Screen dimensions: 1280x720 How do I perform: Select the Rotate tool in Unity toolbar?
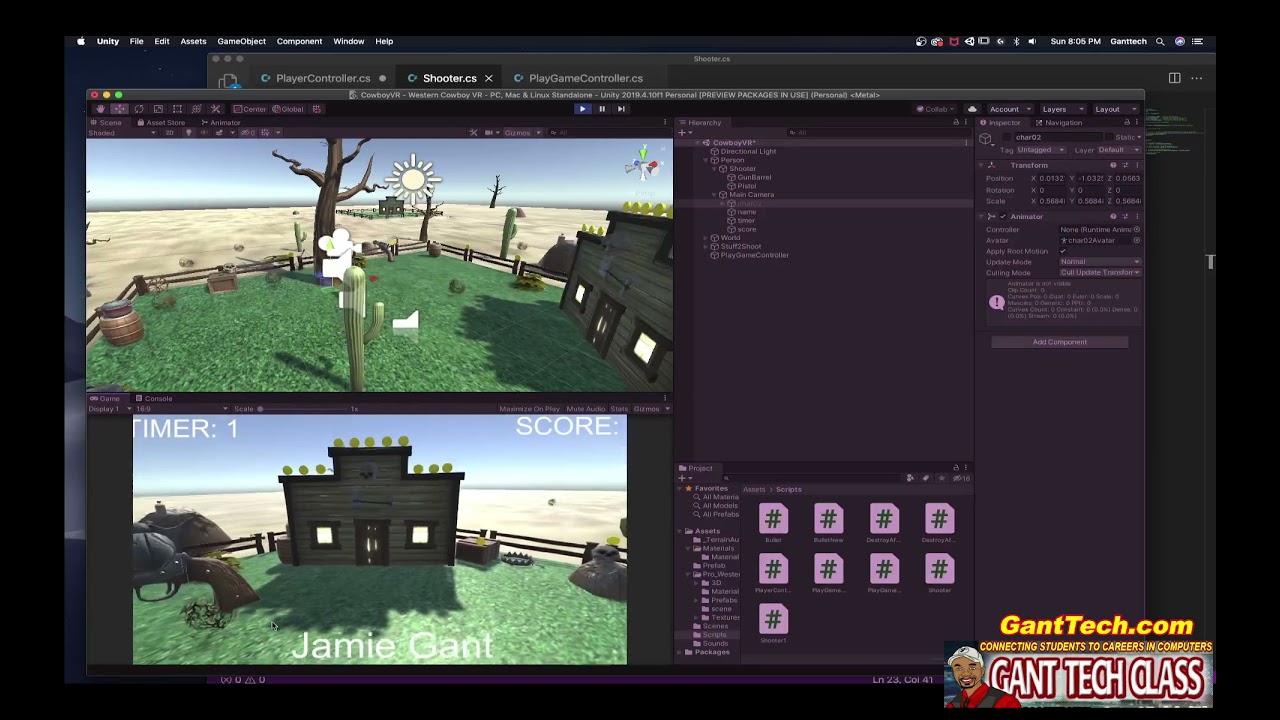(x=138, y=109)
